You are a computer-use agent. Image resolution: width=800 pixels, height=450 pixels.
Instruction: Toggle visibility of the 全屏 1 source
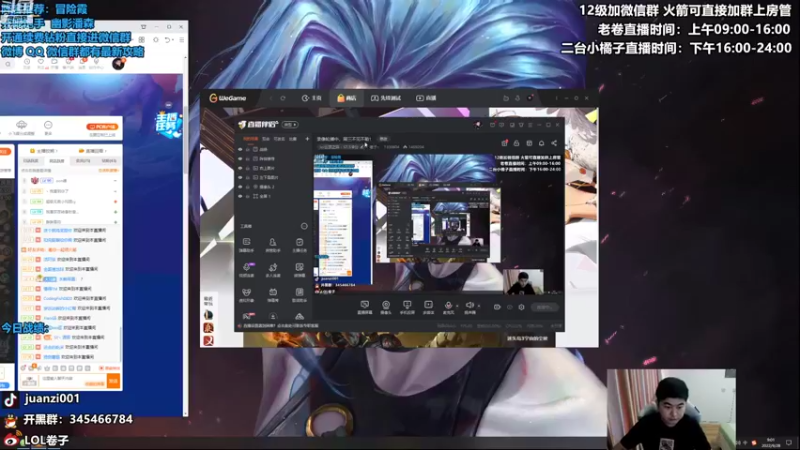pyautogui.click(x=240, y=196)
